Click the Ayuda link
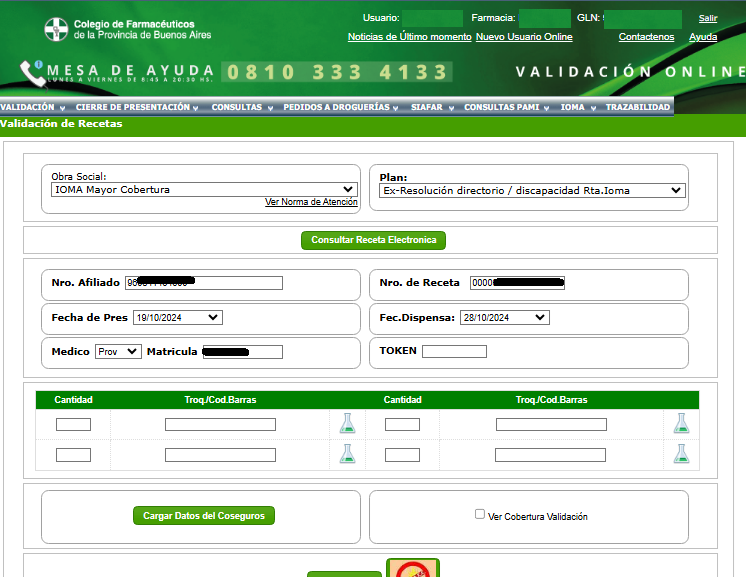This screenshot has width=746, height=577. [x=703, y=37]
